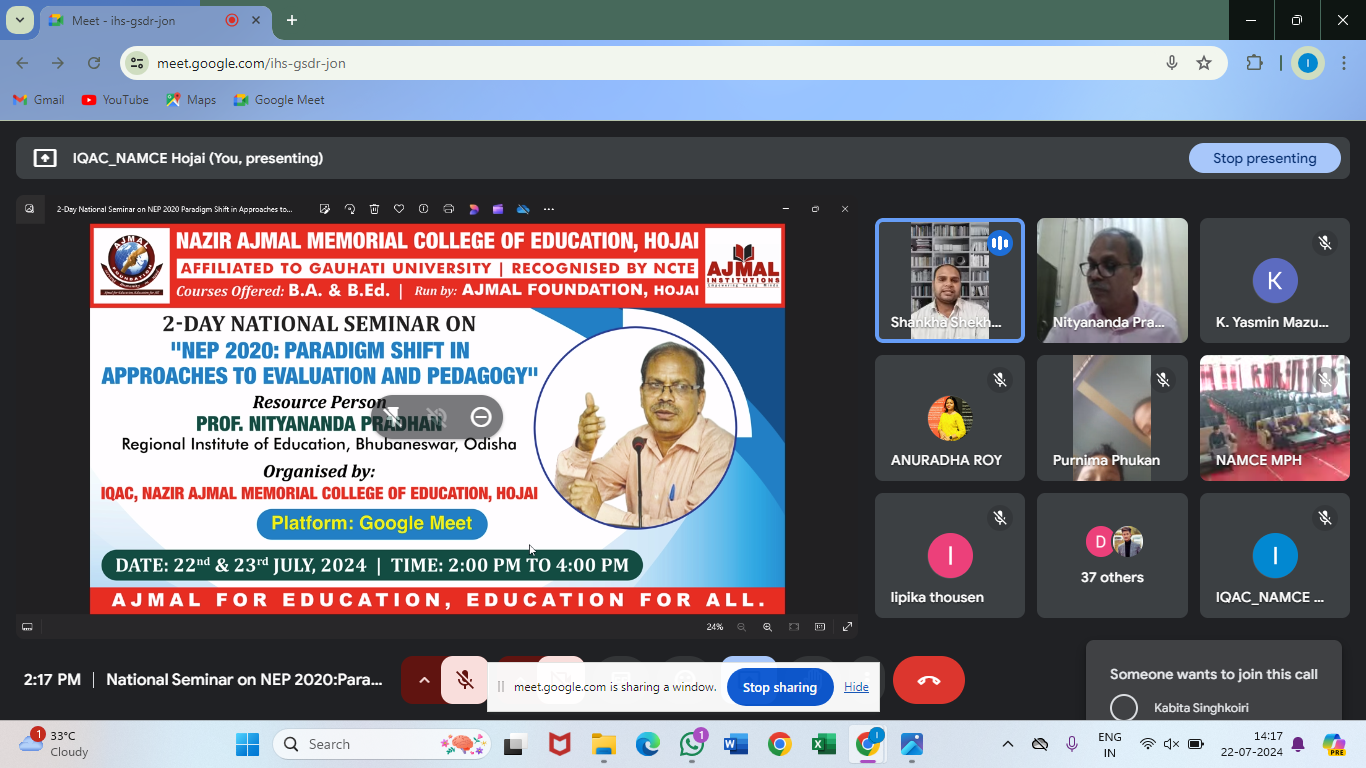This screenshot has width=1366, height=768.
Task: Select the Meet - ihs-gsdr-jon browser tab
Action: (140, 20)
